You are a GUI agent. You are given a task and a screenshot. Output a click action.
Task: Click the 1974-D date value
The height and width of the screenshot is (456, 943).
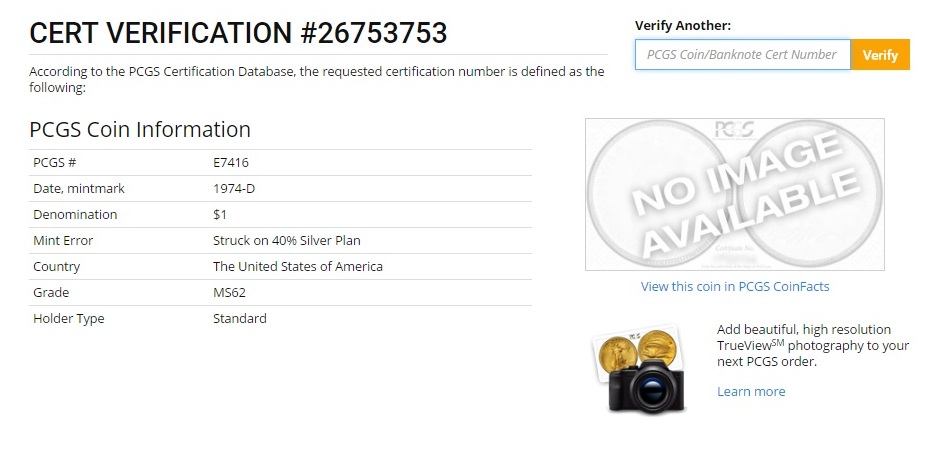coord(234,189)
